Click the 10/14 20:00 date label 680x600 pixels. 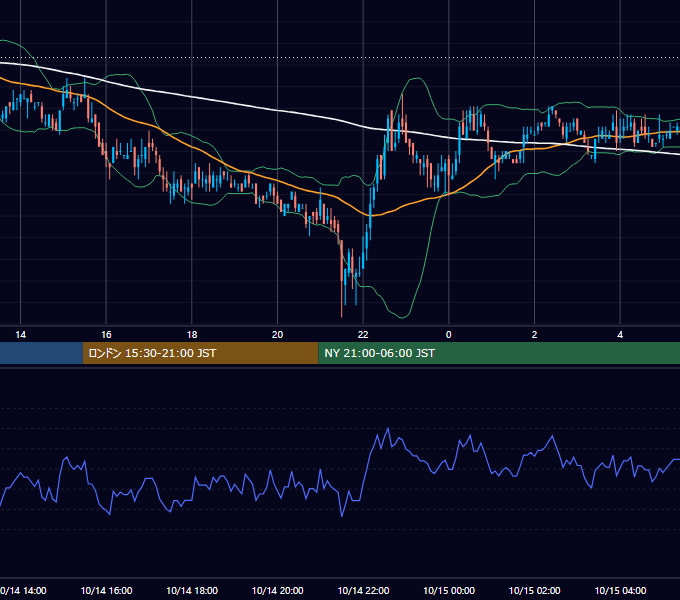[x=278, y=590]
